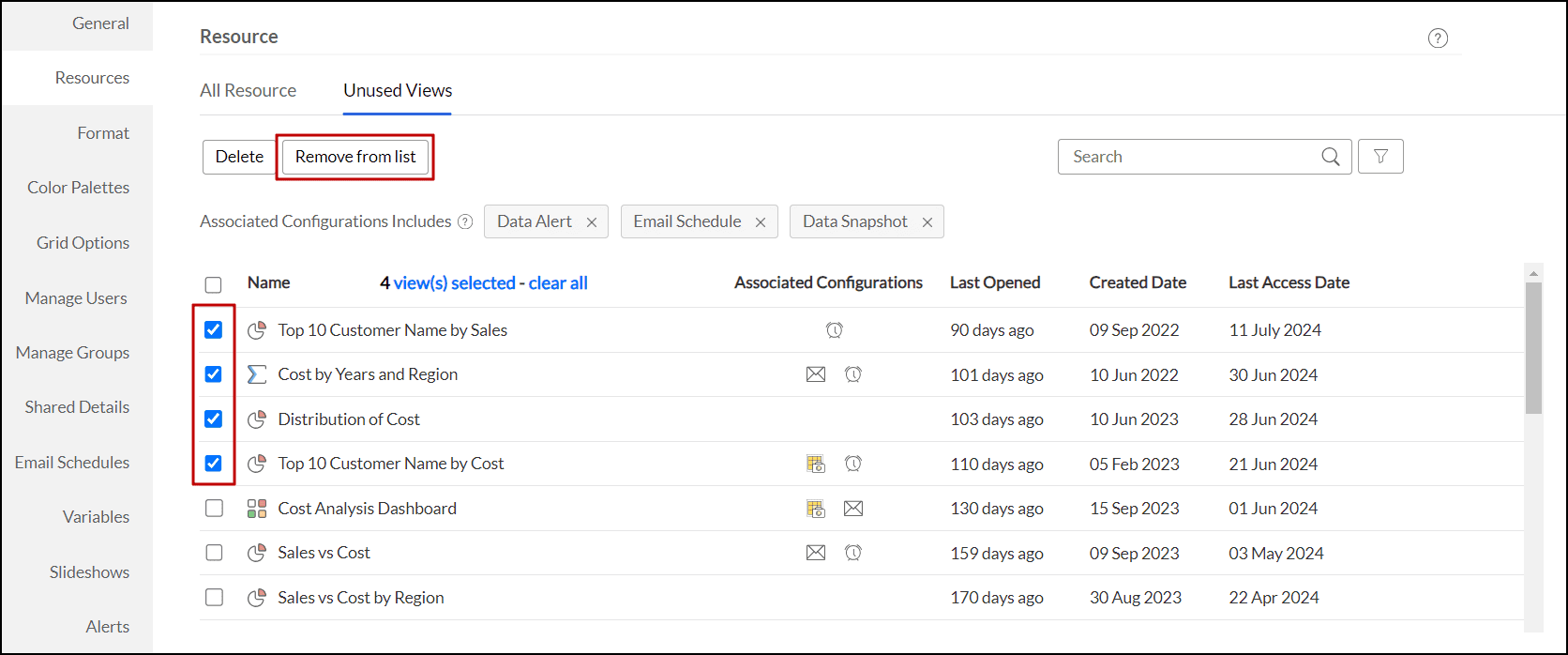Click the search magnifier icon
The height and width of the screenshot is (655, 1568).
coord(1330,157)
